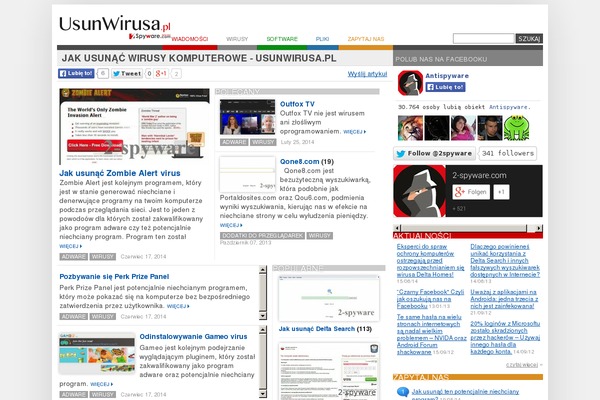Open news about Delta Search fake search engines

(x=505, y=261)
